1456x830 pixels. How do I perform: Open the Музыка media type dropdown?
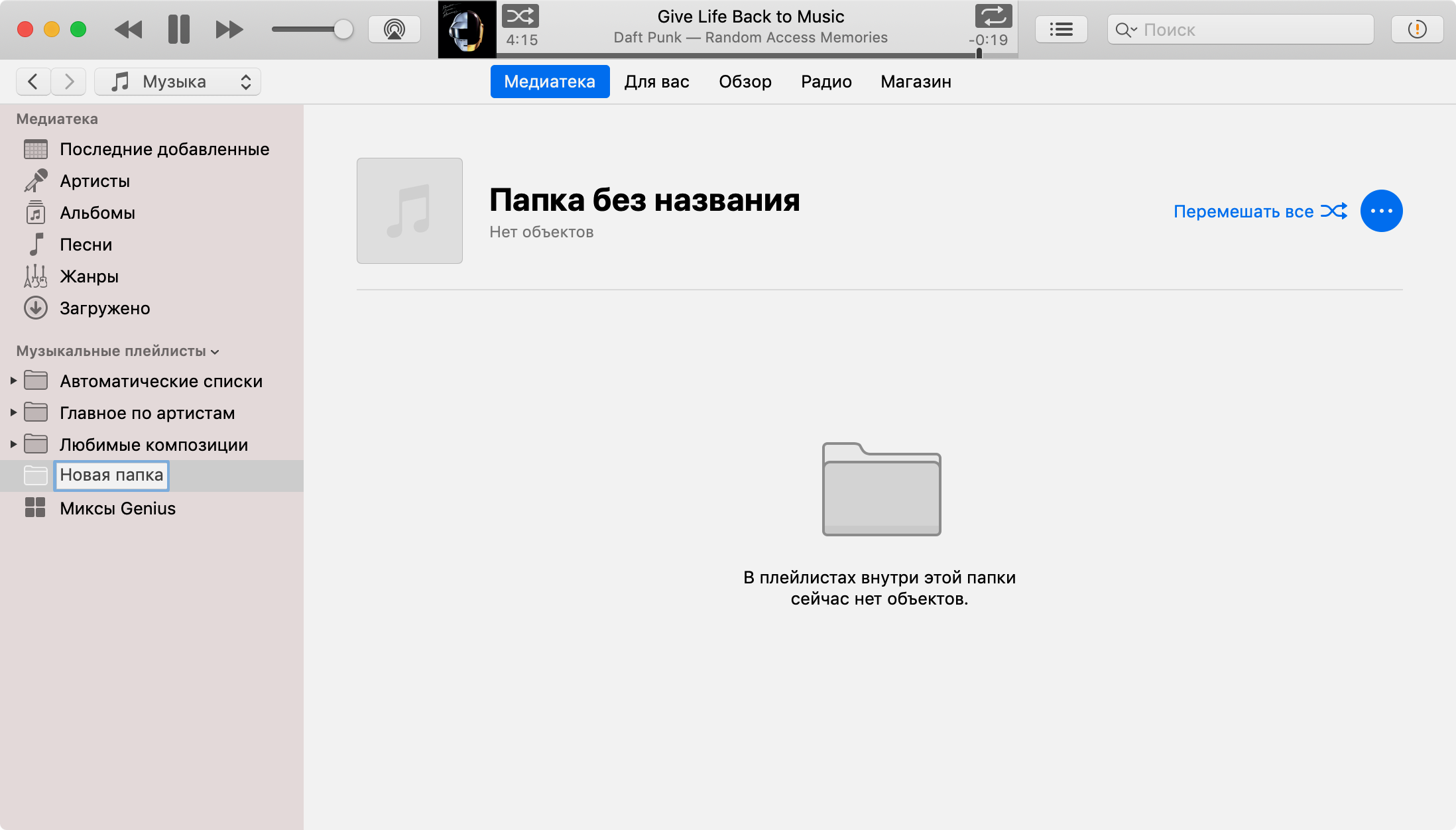coord(178,82)
